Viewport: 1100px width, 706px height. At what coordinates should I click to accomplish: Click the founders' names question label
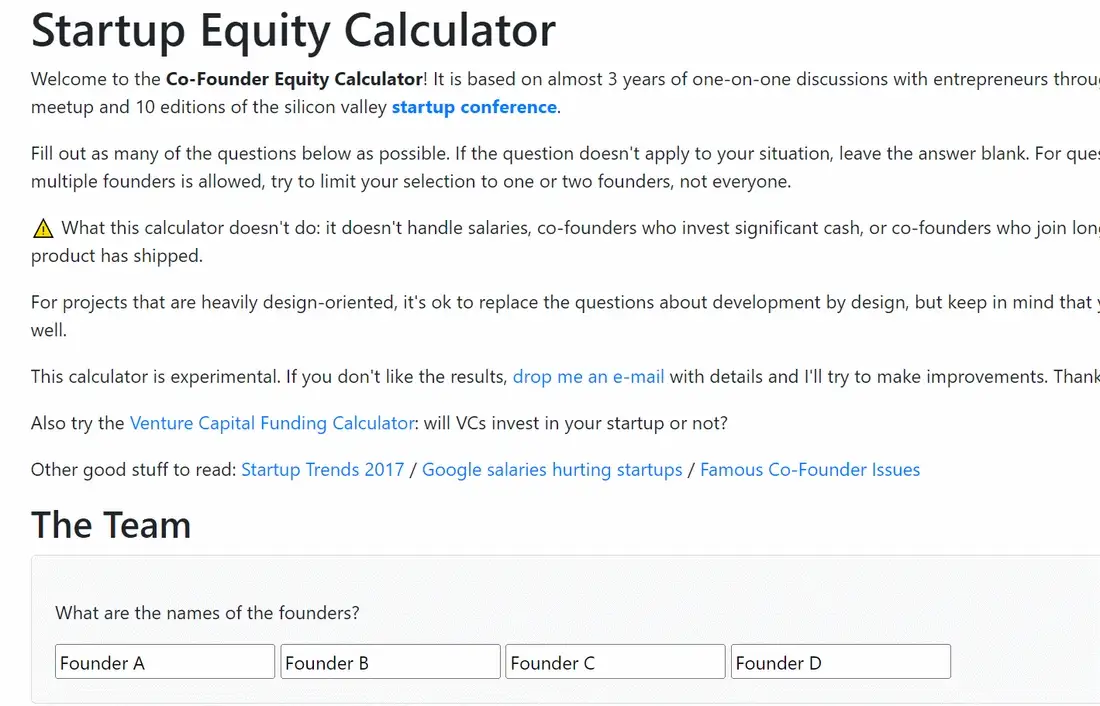coord(208,613)
